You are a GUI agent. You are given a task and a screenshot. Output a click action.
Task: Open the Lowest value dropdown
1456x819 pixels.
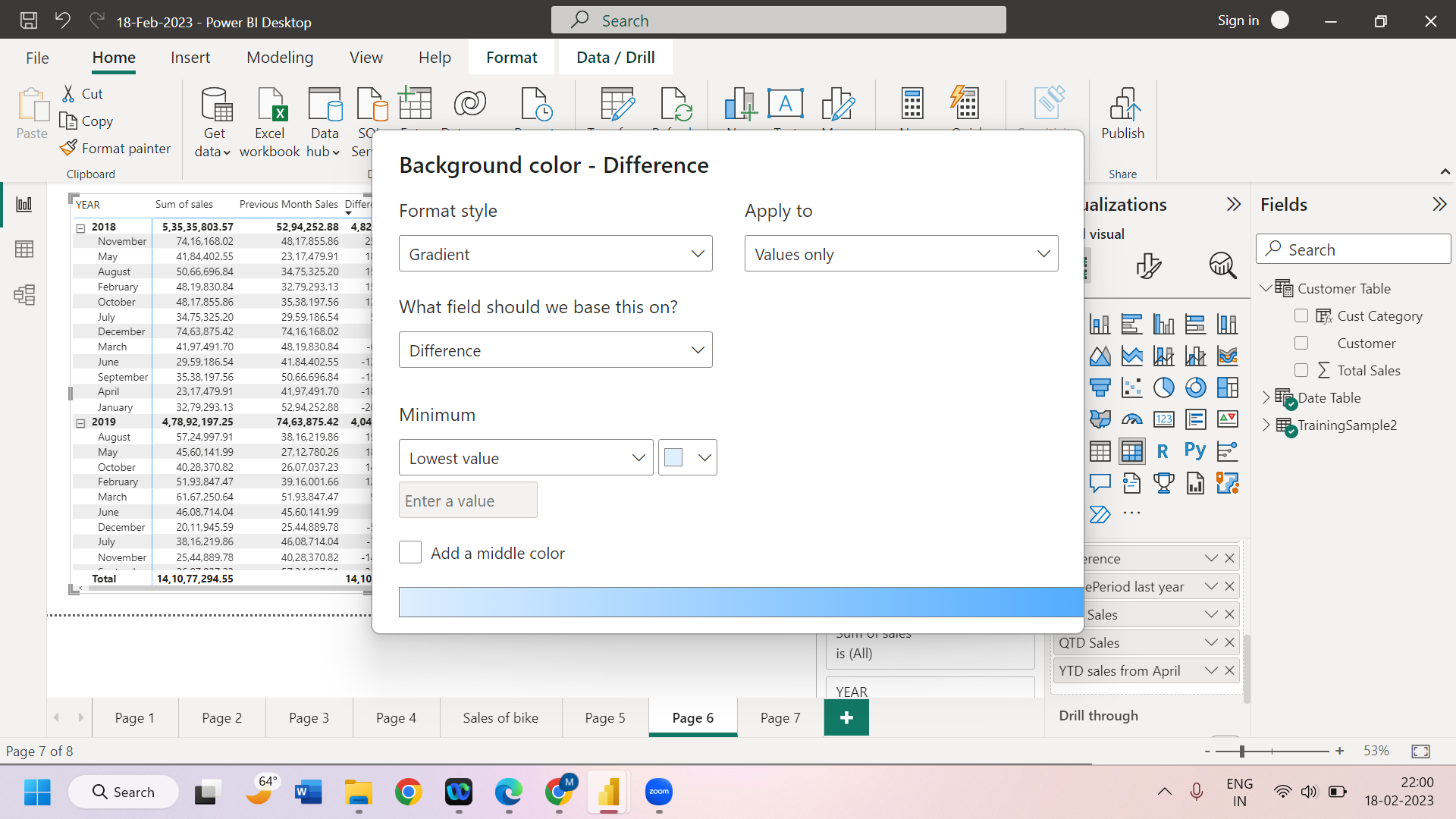coord(526,458)
